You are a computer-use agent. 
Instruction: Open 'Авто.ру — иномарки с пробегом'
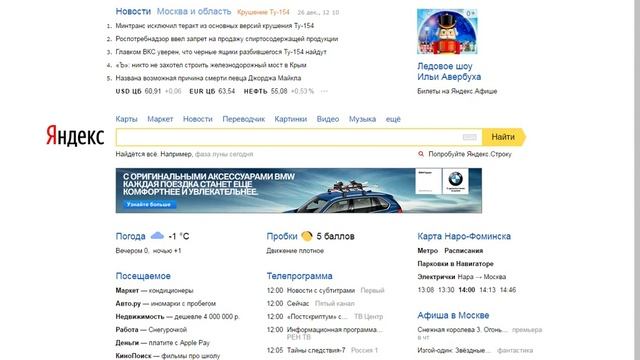(166, 304)
